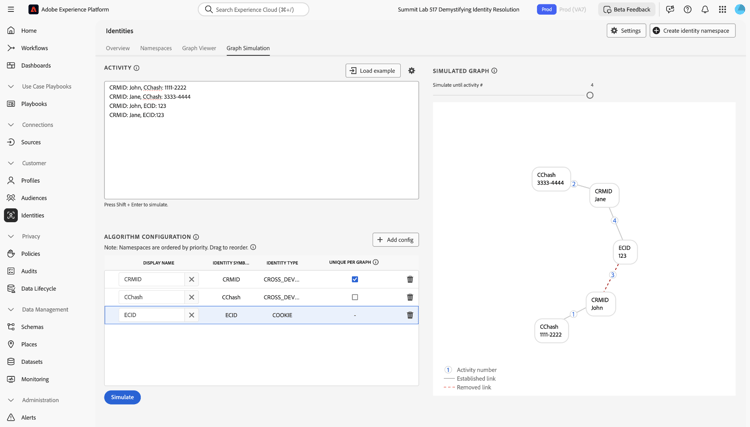Image resolution: width=750 pixels, height=427 pixels.
Task: Clear the CRMID display name field
Action: tap(192, 280)
